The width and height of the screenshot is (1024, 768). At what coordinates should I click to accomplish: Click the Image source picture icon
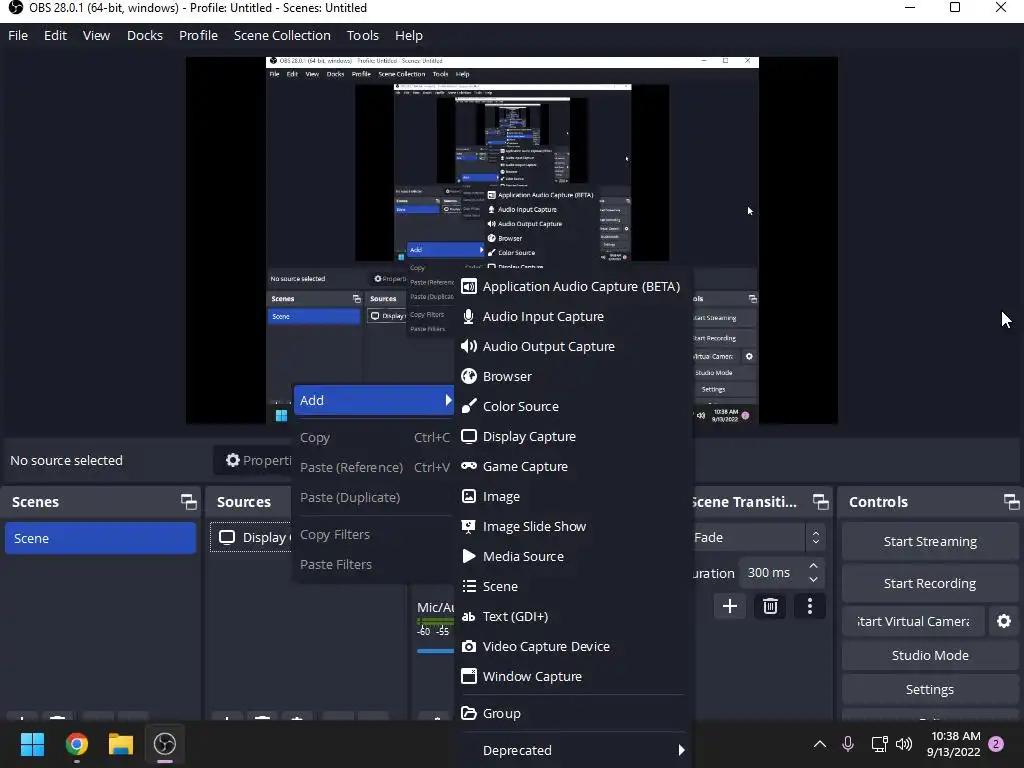point(468,496)
